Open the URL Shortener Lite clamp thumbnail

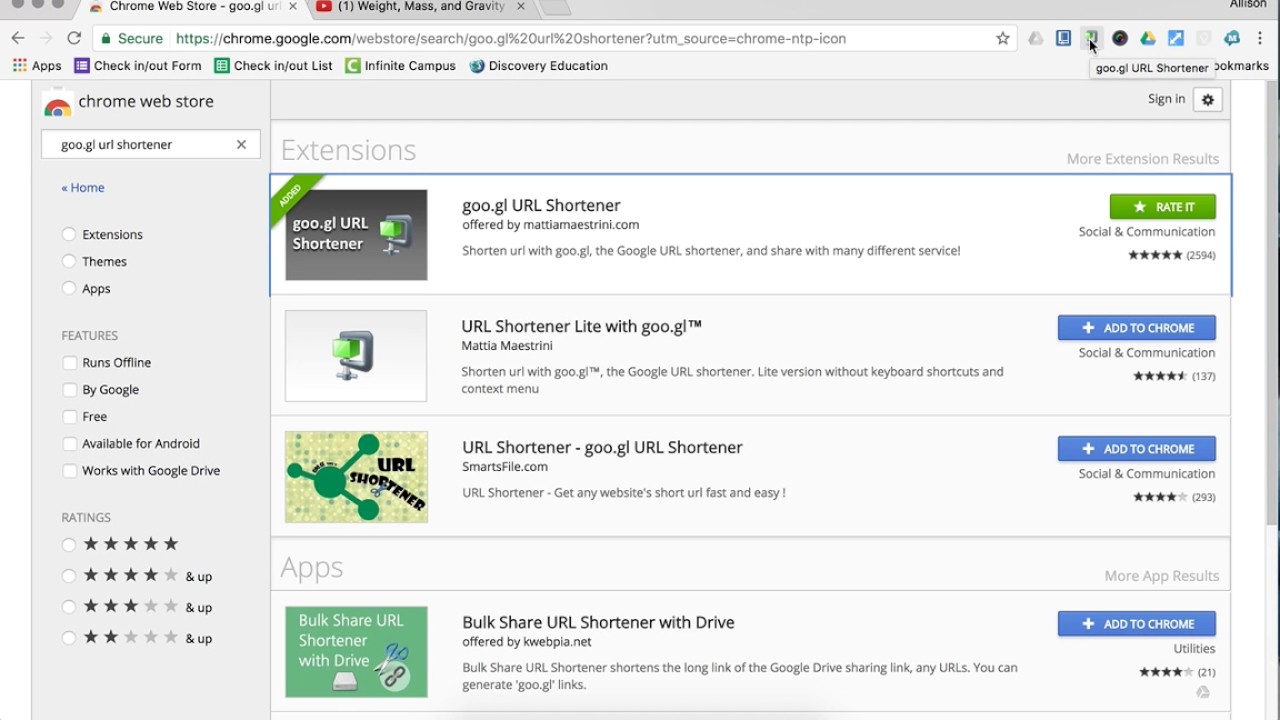coord(356,356)
